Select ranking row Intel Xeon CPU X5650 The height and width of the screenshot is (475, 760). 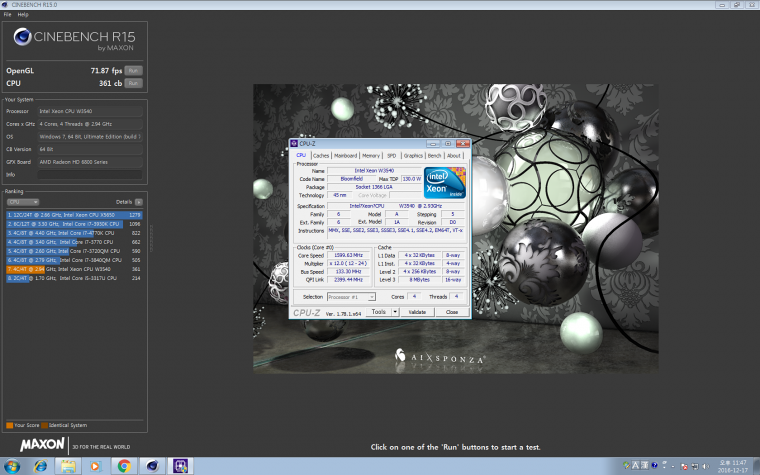[x=74, y=215]
